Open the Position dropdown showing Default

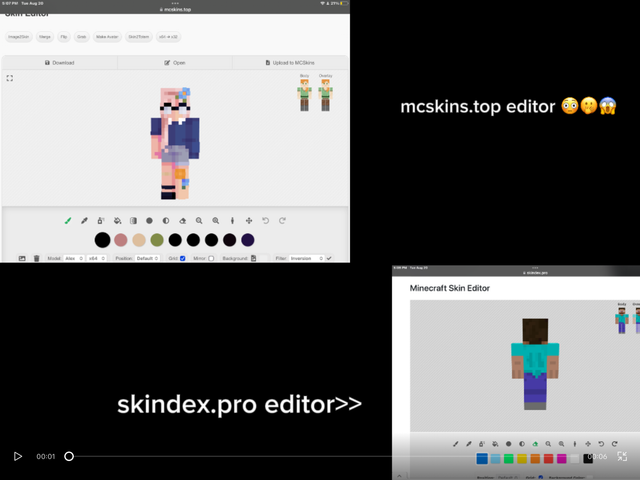(x=147, y=258)
